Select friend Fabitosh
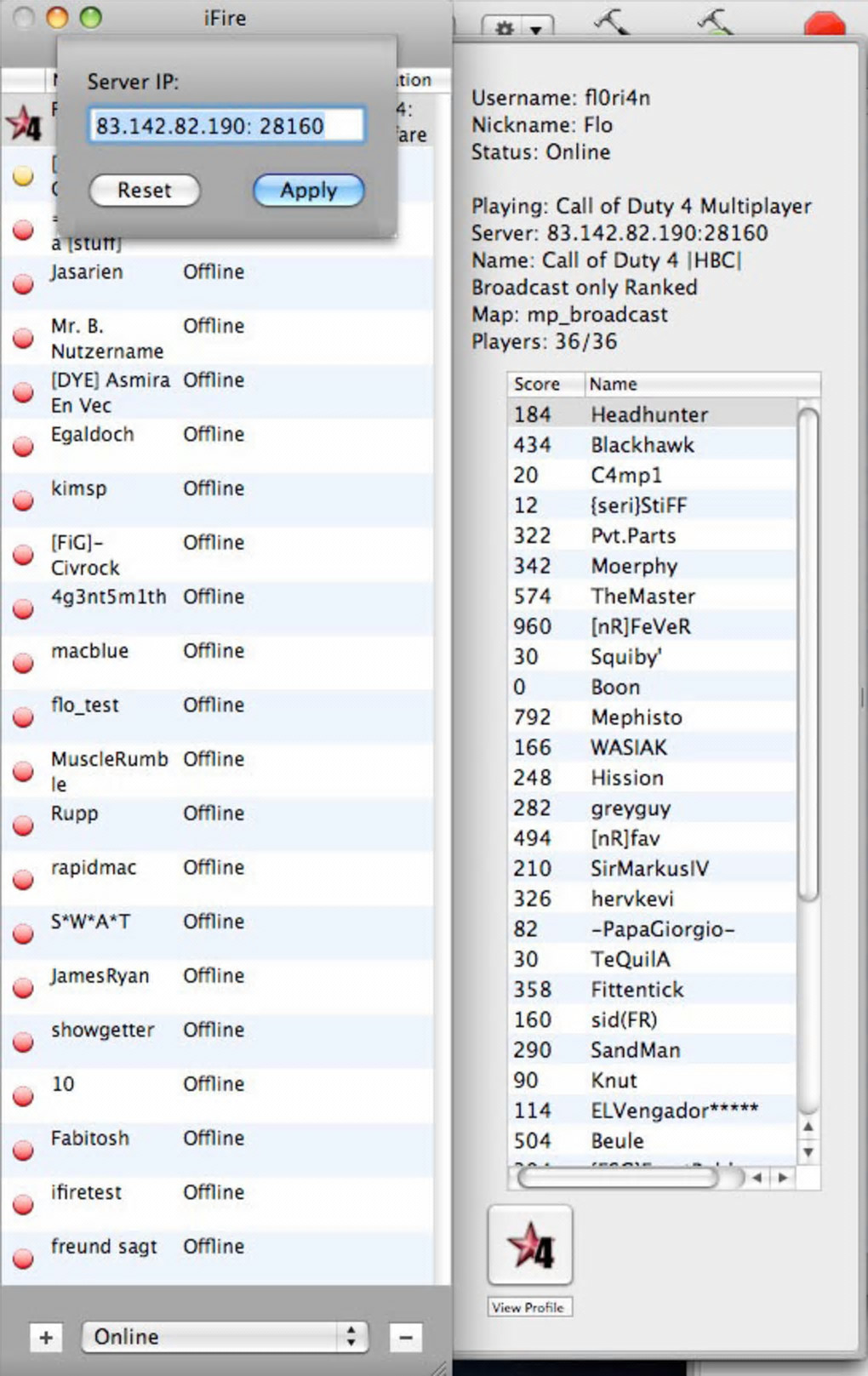868x1376 pixels. (217, 1150)
